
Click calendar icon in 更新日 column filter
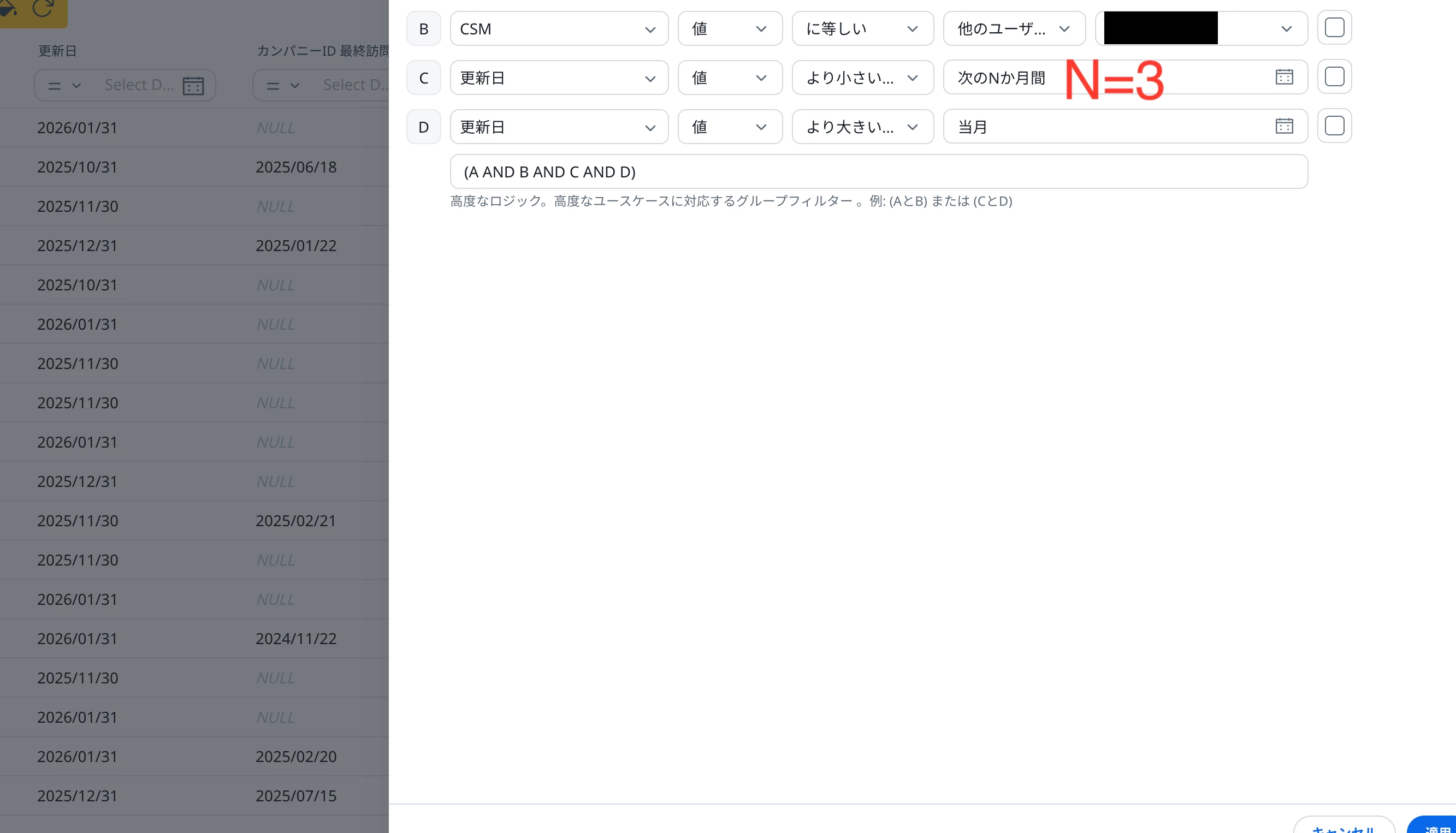tap(193, 86)
